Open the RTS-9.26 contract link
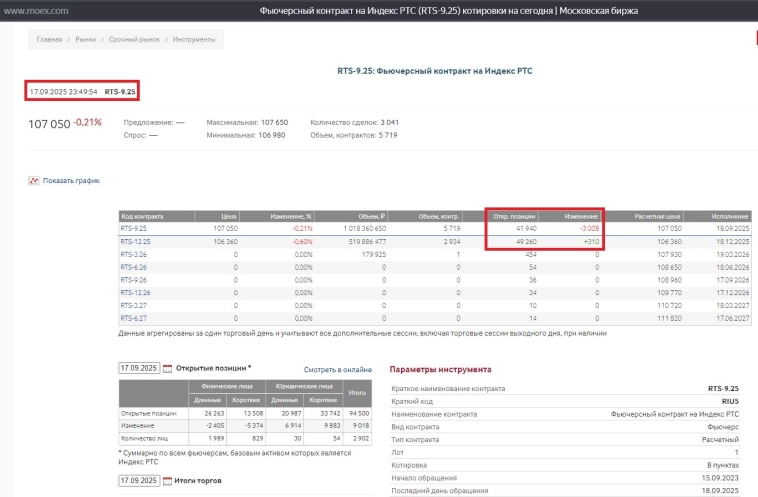This screenshot has width=758, height=497. point(133,280)
